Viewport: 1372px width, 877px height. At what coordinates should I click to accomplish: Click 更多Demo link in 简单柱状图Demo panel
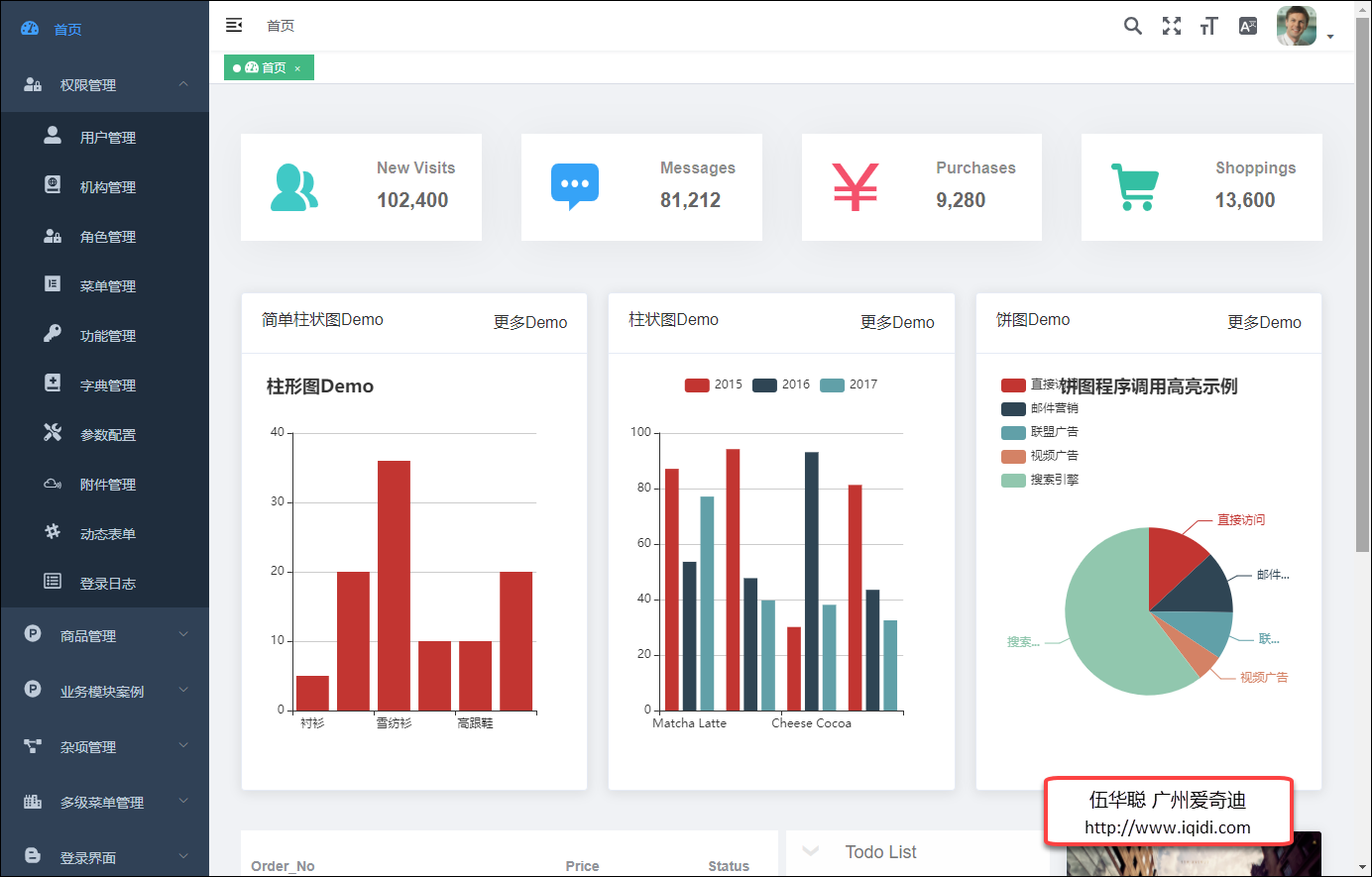point(530,322)
